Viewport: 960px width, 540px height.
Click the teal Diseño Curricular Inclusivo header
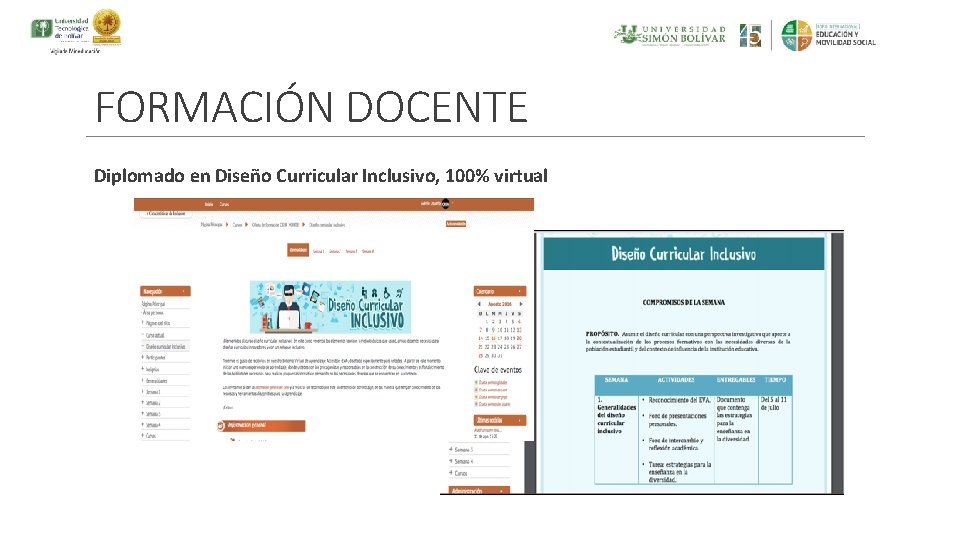[683, 253]
